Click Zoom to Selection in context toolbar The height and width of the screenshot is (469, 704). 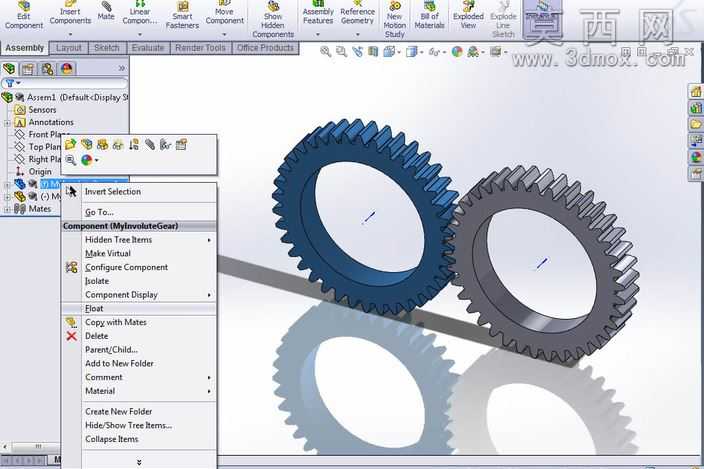(x=70, y=160)
